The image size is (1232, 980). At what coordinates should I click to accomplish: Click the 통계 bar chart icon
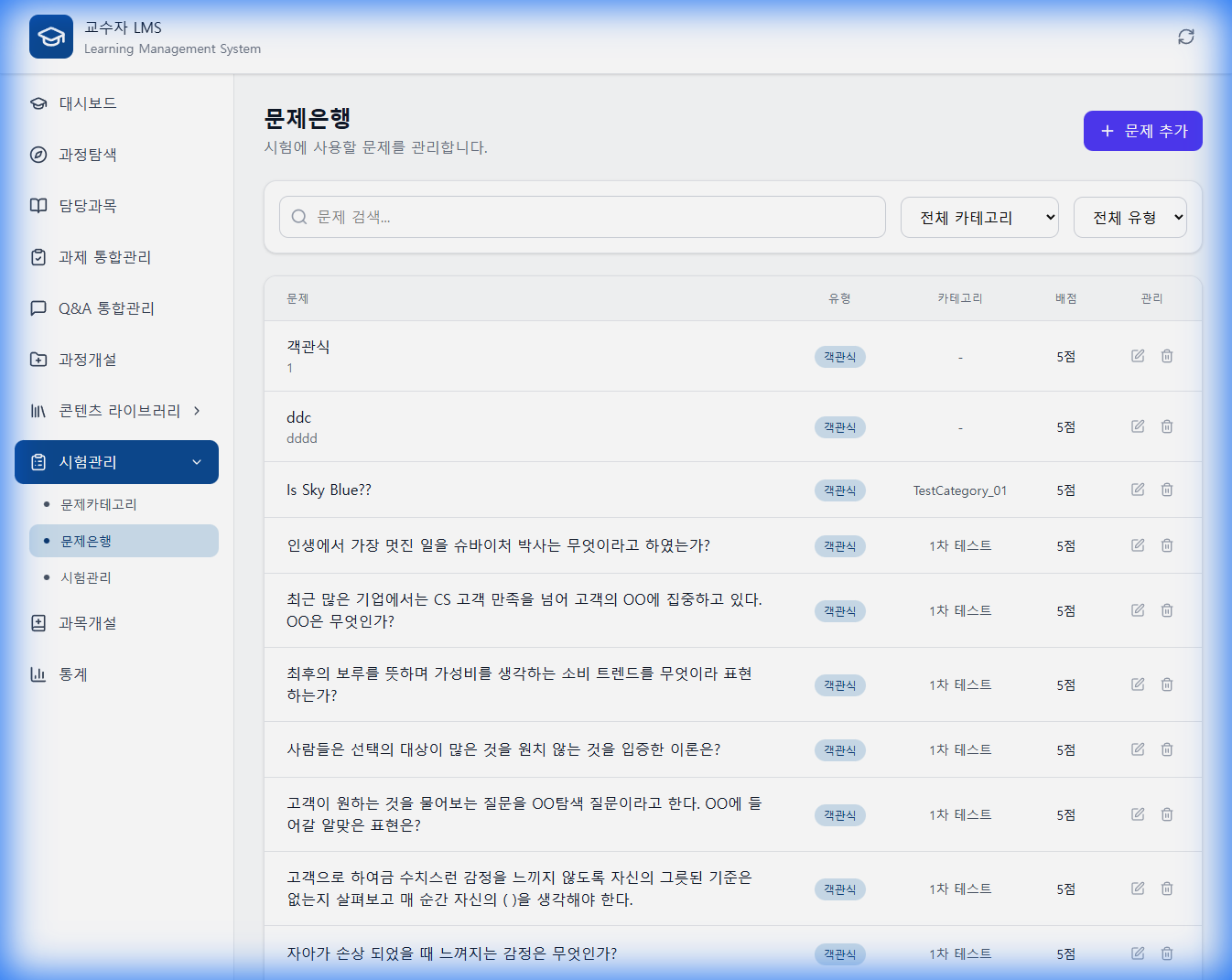tap(38, 673)
